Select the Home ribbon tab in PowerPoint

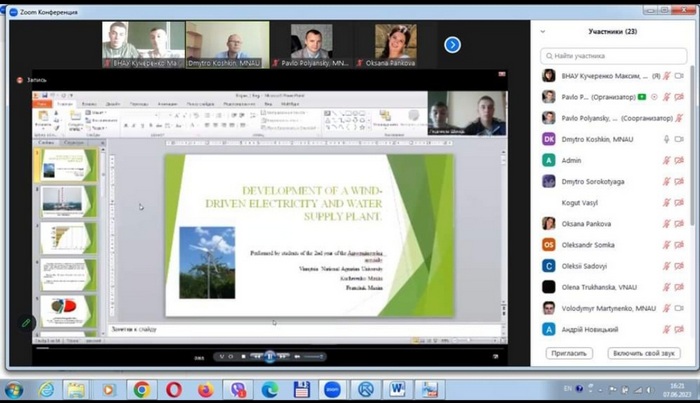65,104
